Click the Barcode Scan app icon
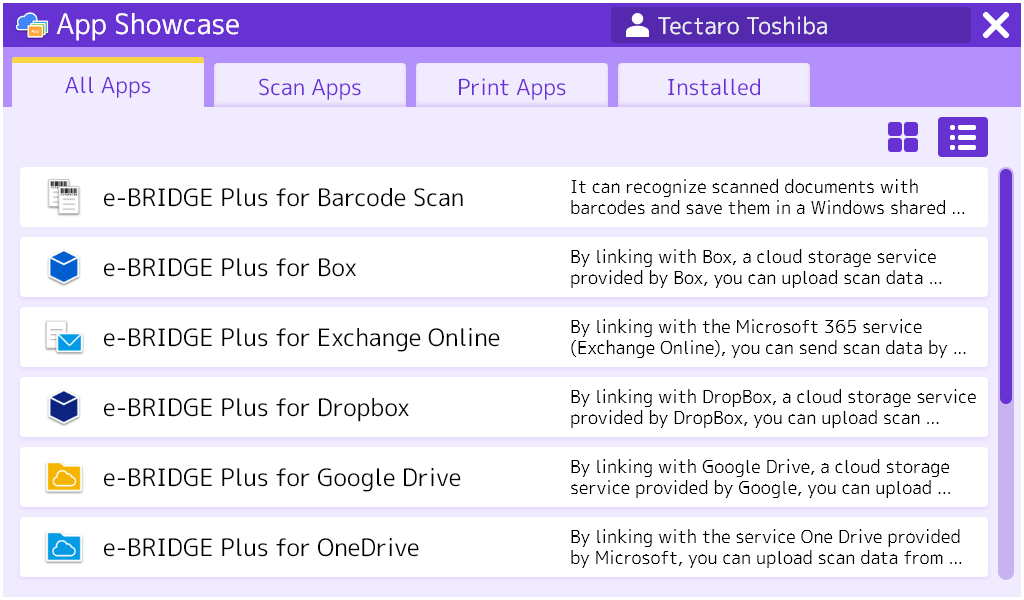Image resolution: width=1024 pixels, height=600 pixels. point(64,197)
